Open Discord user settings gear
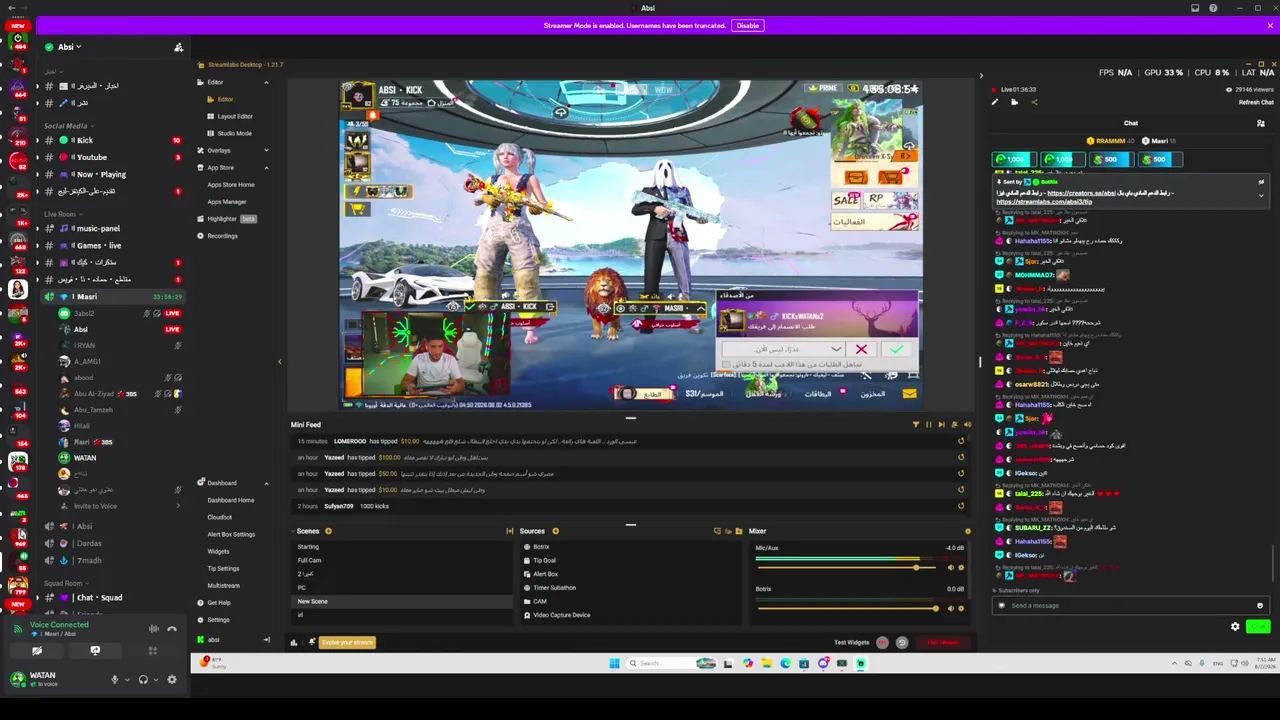 coord(172,680)
